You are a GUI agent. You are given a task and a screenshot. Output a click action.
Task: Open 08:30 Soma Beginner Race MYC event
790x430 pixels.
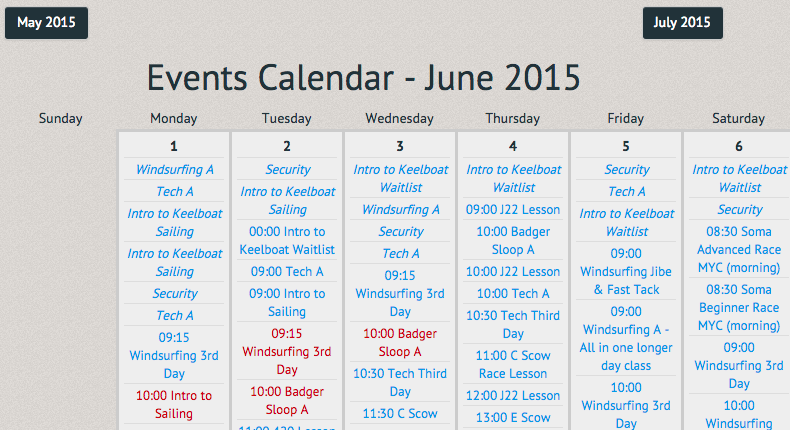pos(739,308)
